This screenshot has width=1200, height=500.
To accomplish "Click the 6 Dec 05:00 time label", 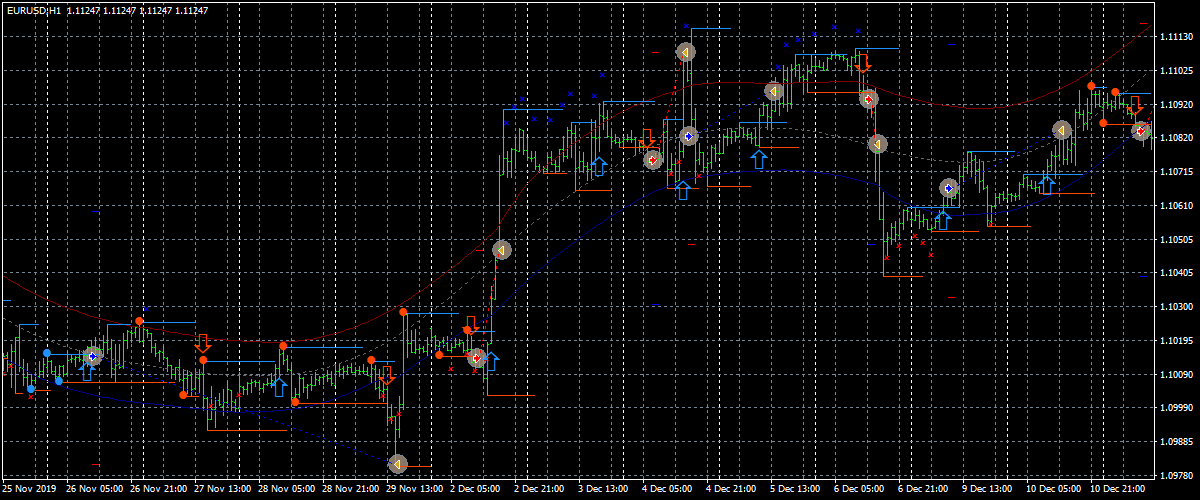I will (860, 490).
